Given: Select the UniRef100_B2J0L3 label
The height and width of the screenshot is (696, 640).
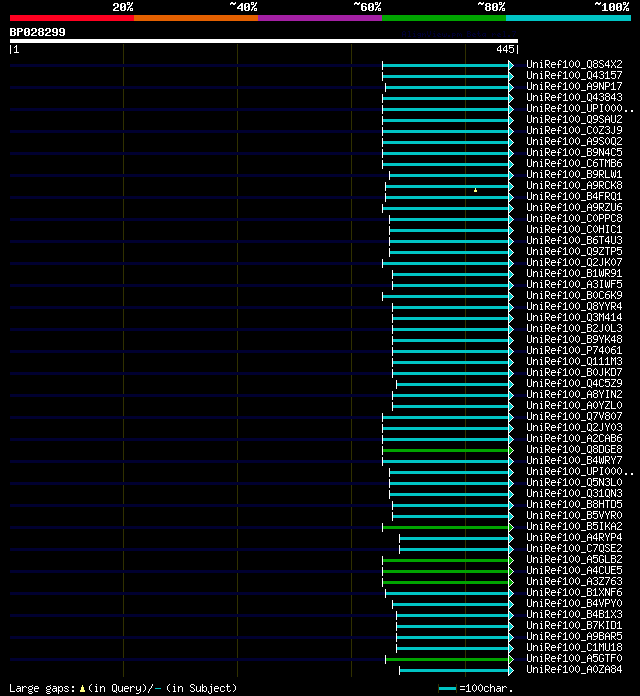Looking at the screenshot, I should (574, 328).
